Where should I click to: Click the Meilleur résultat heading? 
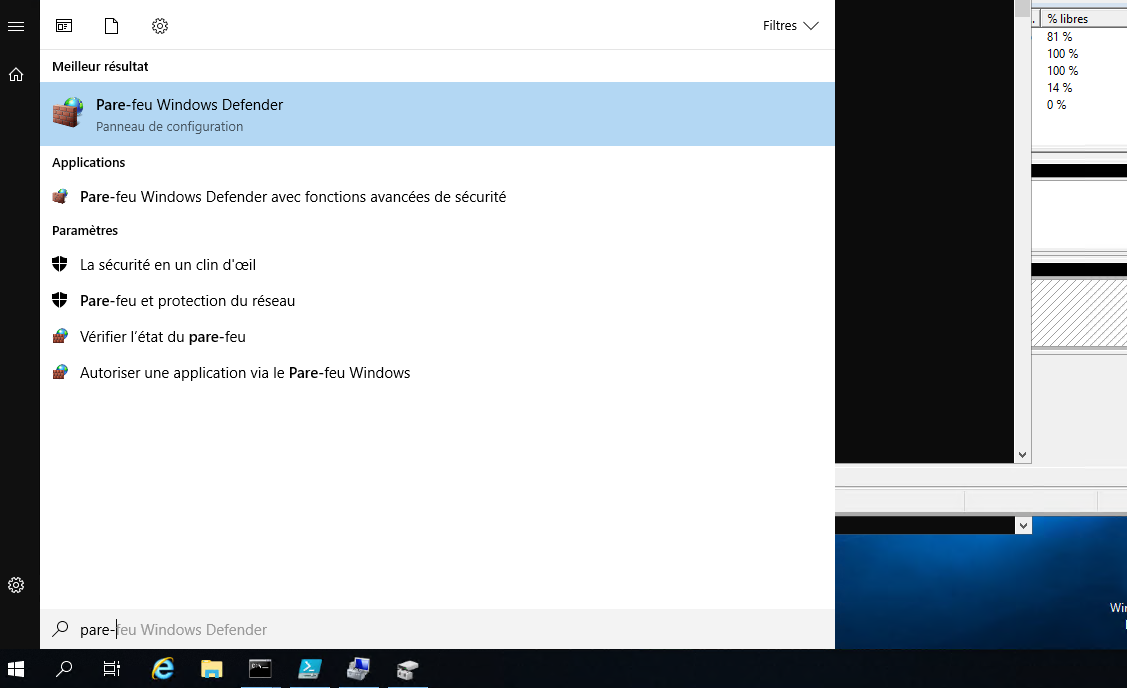(100, 66)
